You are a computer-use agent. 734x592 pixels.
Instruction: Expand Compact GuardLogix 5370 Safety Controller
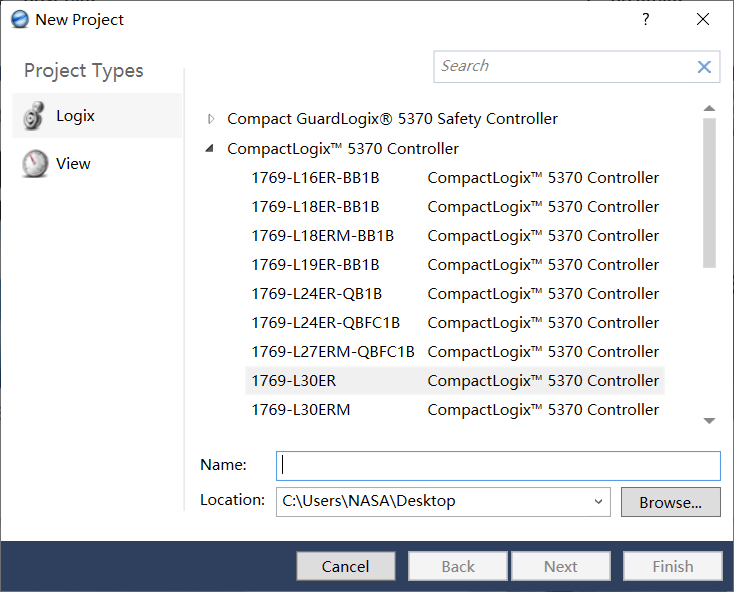(211, 119)
